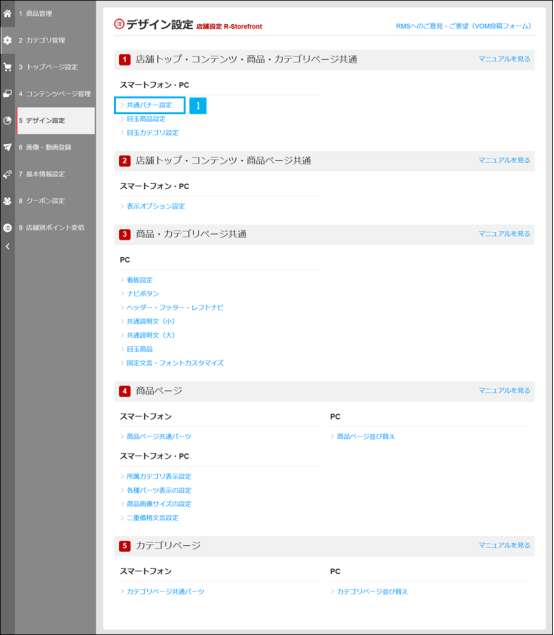This screenshot has height=635, width=554.
Task: Click the gear icon beside カテゴリ管理
Action: point(7,40)
